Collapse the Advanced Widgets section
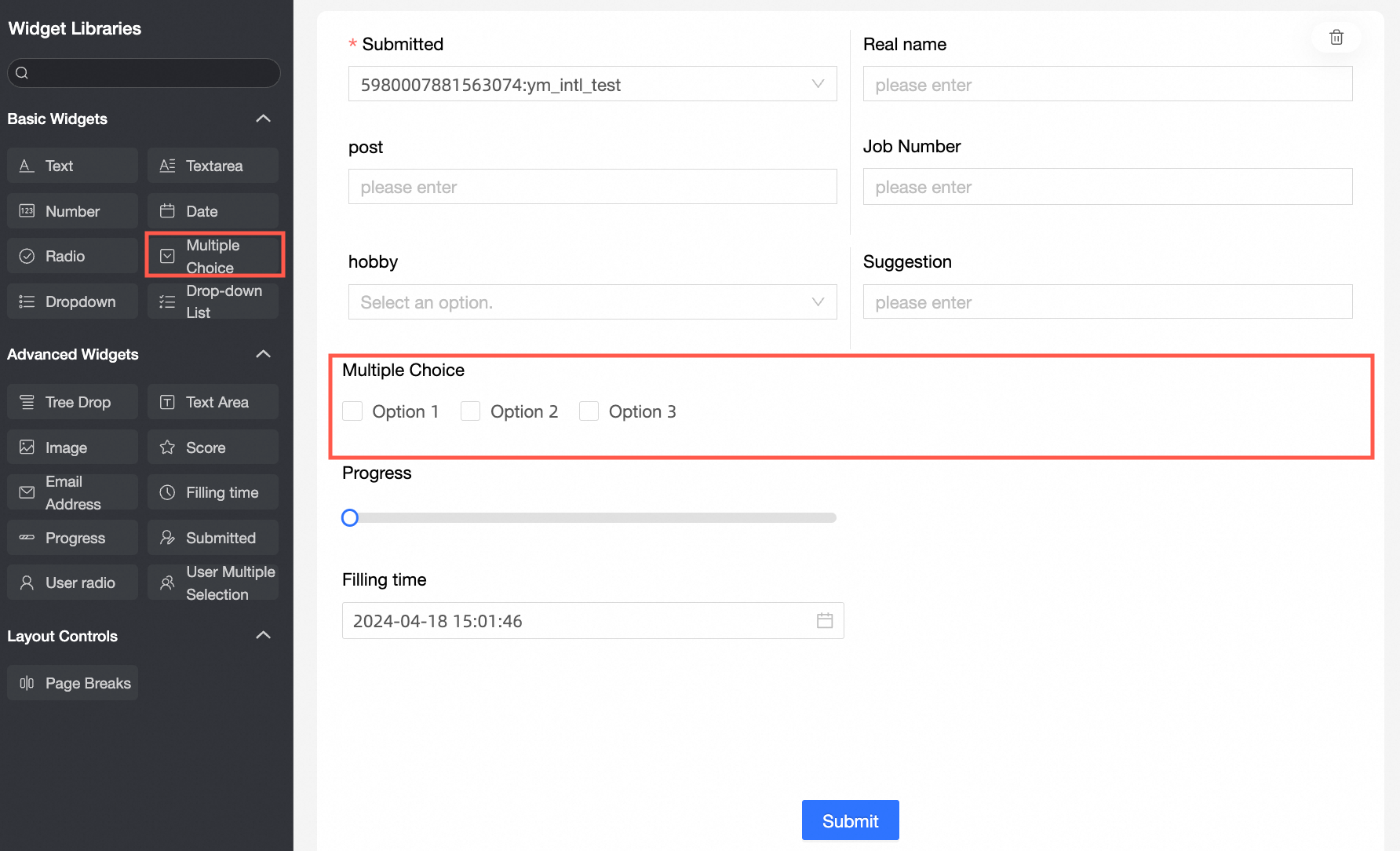The height and width of the screenshot is (851, 1400). tap(263, 354)
